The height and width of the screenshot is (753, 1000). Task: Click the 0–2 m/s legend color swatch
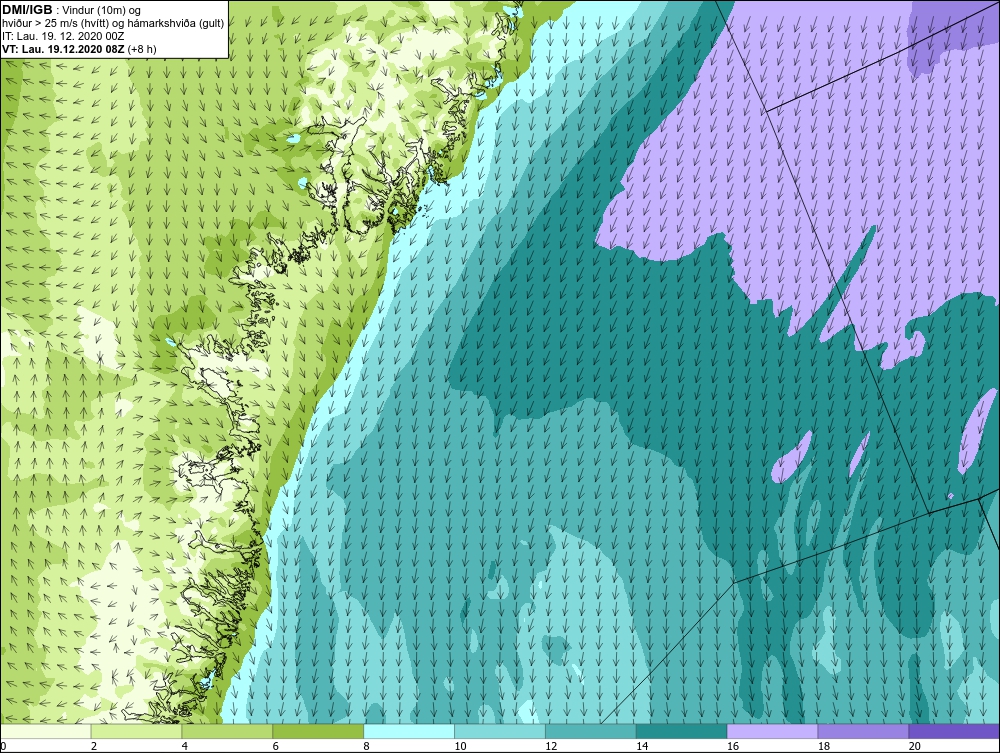point(46,731)
